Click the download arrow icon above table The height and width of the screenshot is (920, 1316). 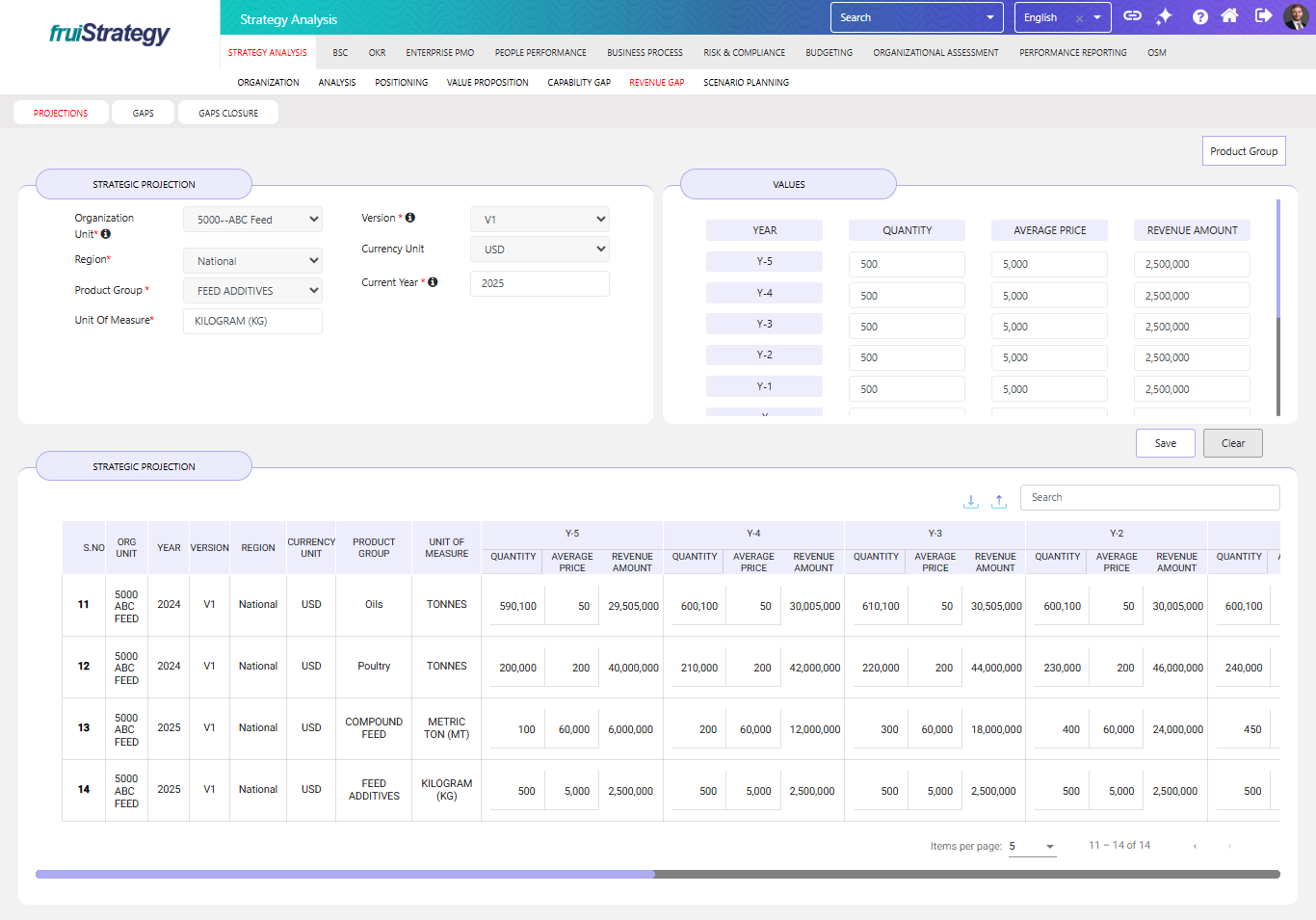point(971,501)
